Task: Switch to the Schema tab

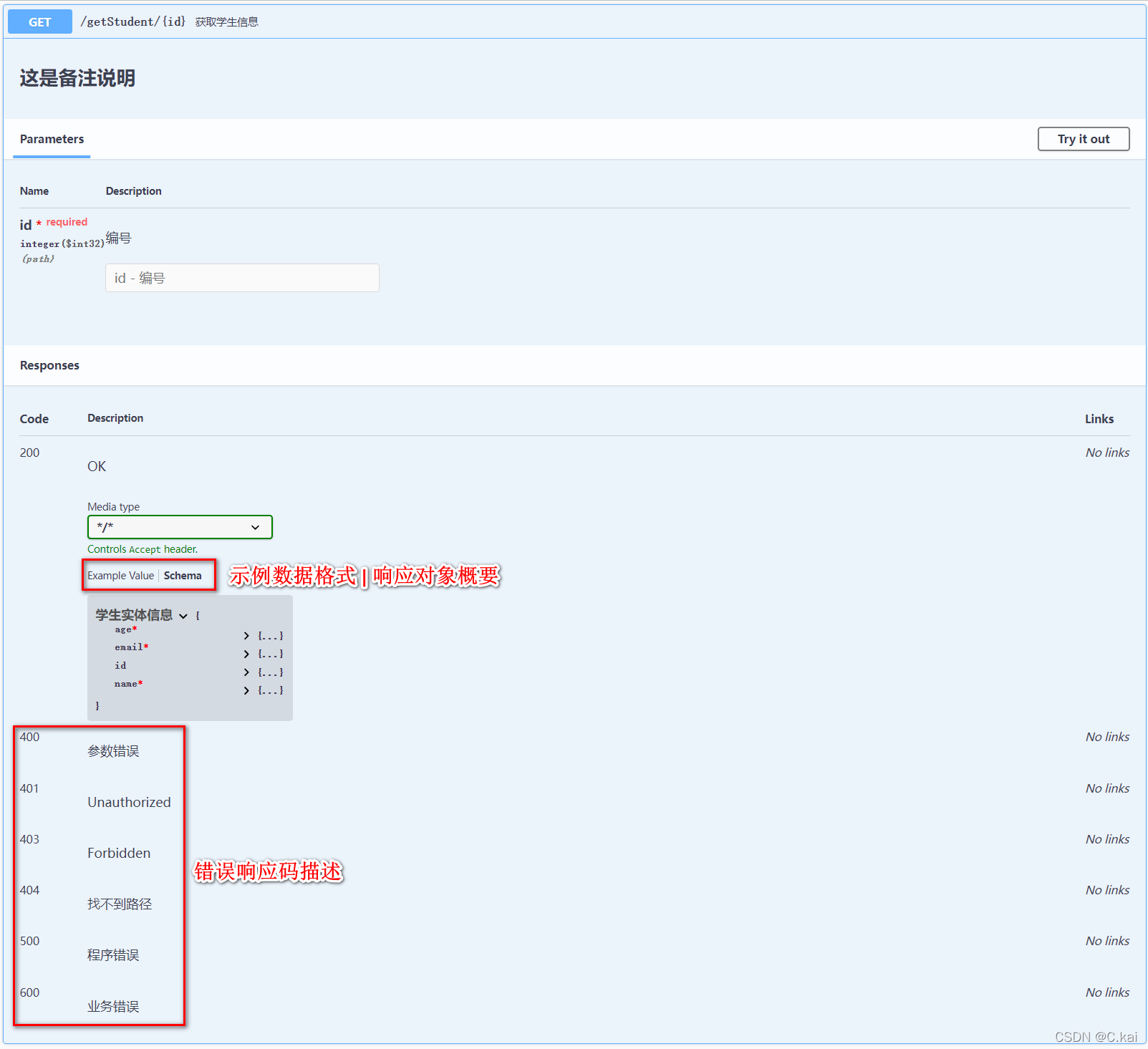Action: click(183, 576)
